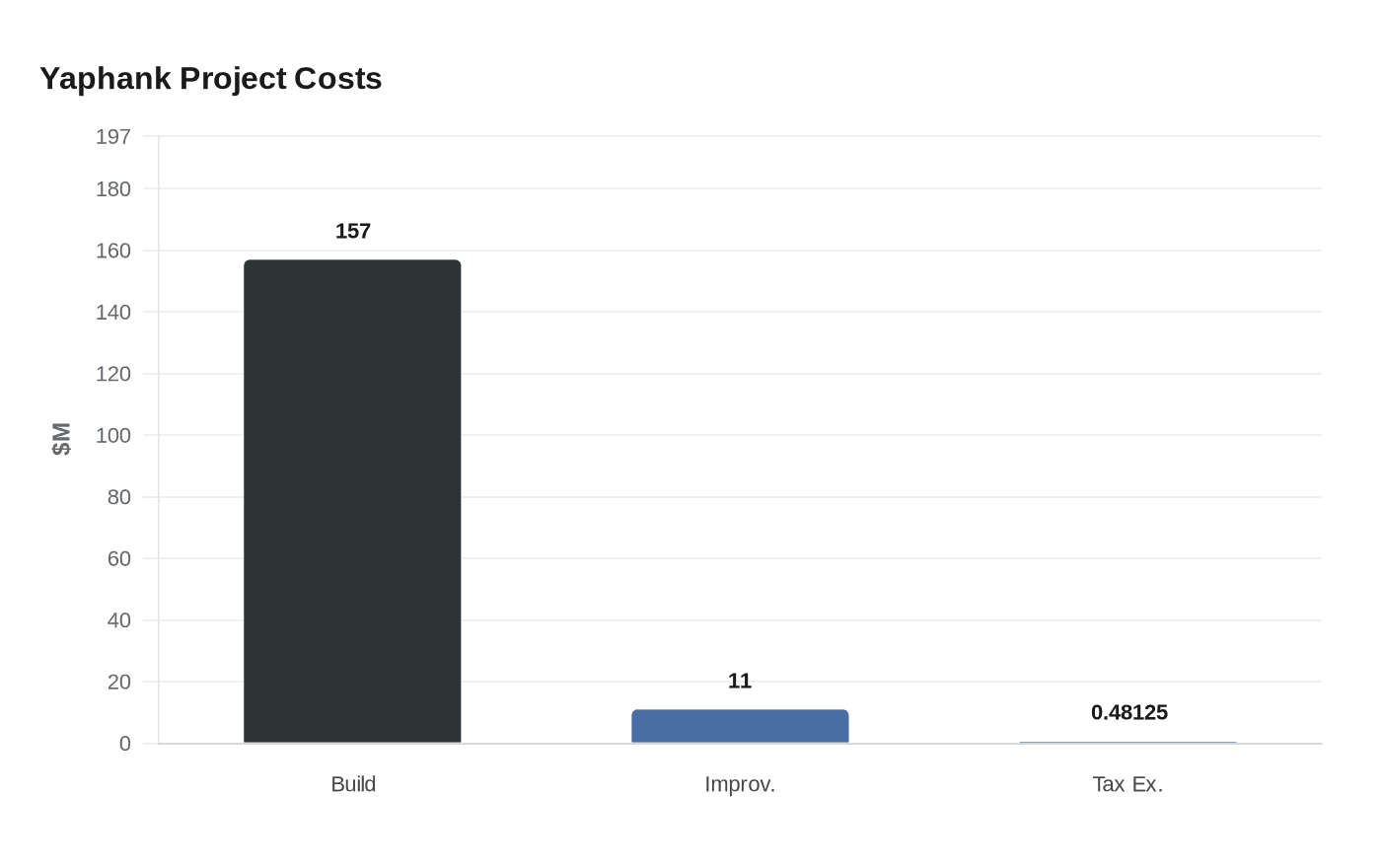Screen dimensions: 1381x868
Task: Select the 0 y-axis tick label
Action: coord(124,744)
